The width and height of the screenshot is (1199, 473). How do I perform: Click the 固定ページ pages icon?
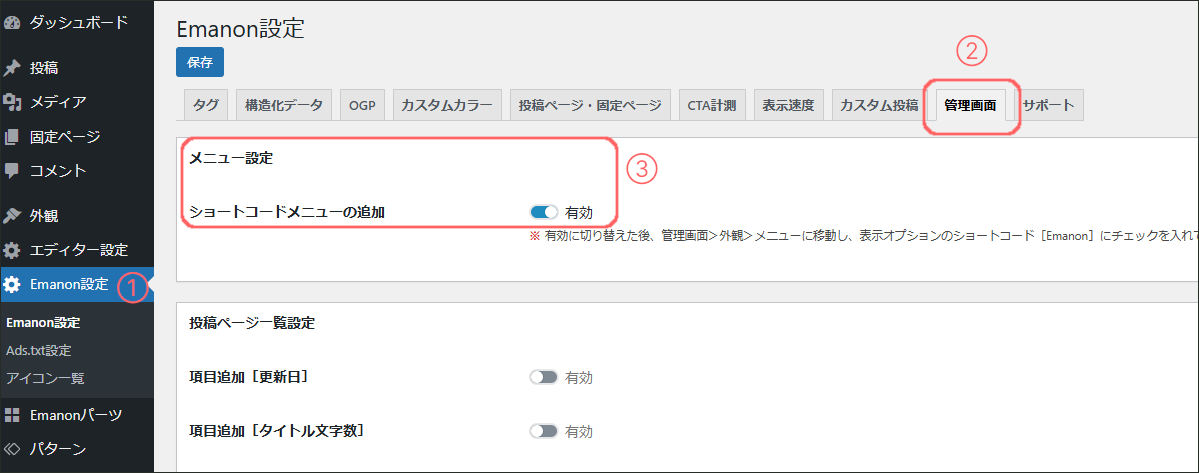click(12, 136)
